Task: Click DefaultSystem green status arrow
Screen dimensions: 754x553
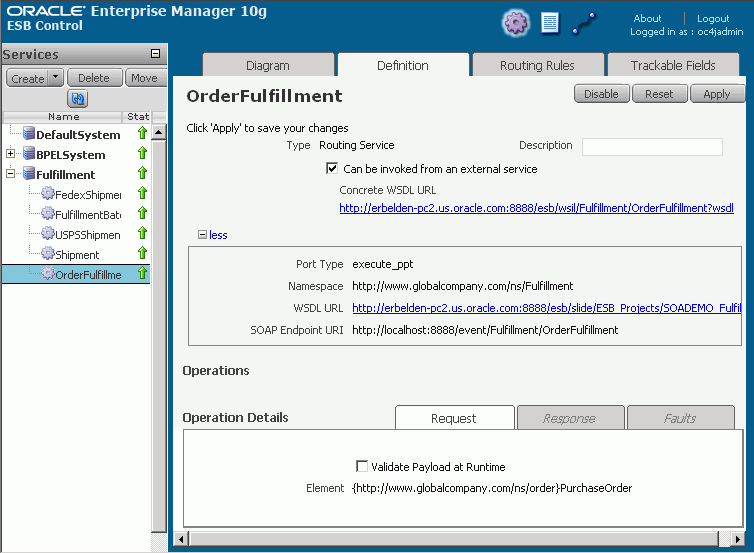Action: tap(142, 133)
